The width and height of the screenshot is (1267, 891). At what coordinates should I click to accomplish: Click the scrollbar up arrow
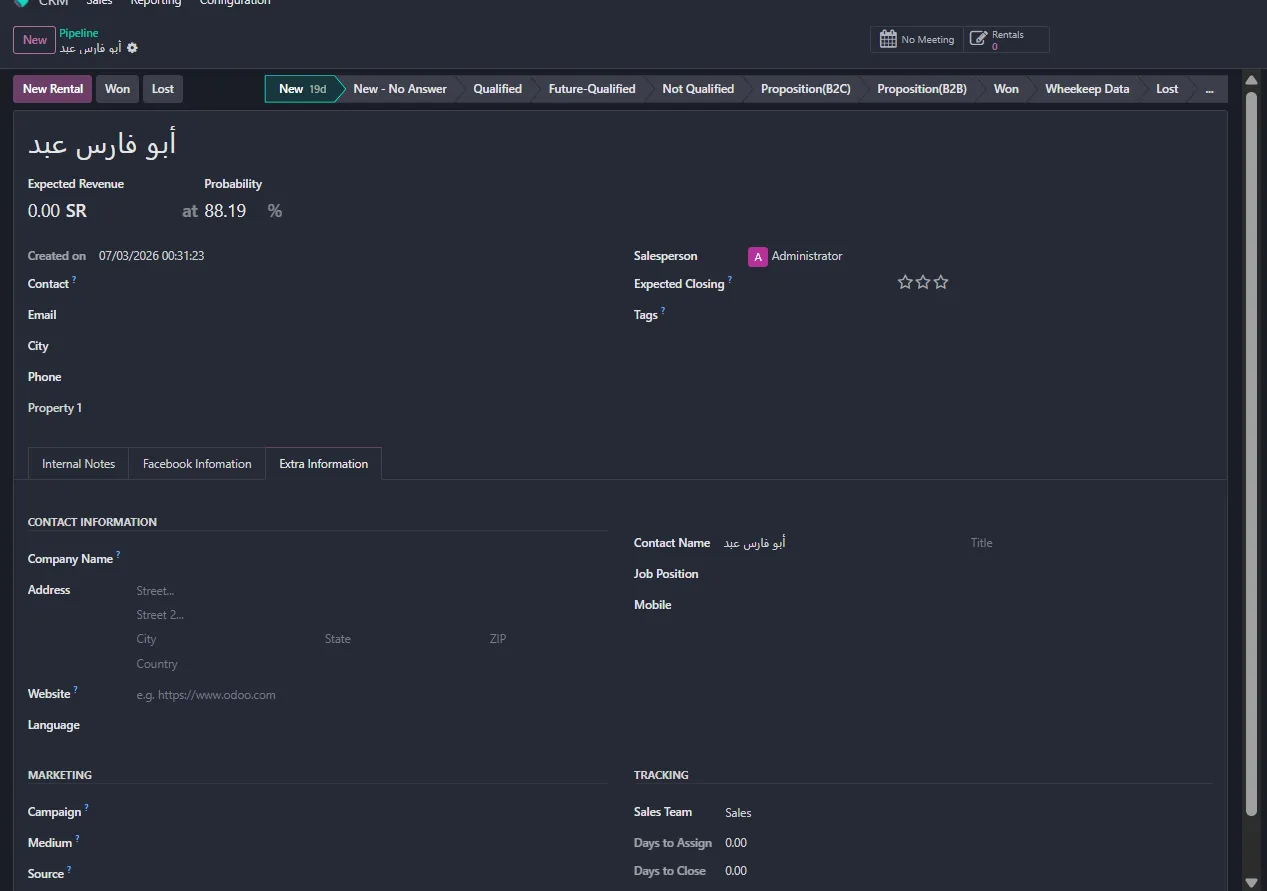click(1250, 79)
